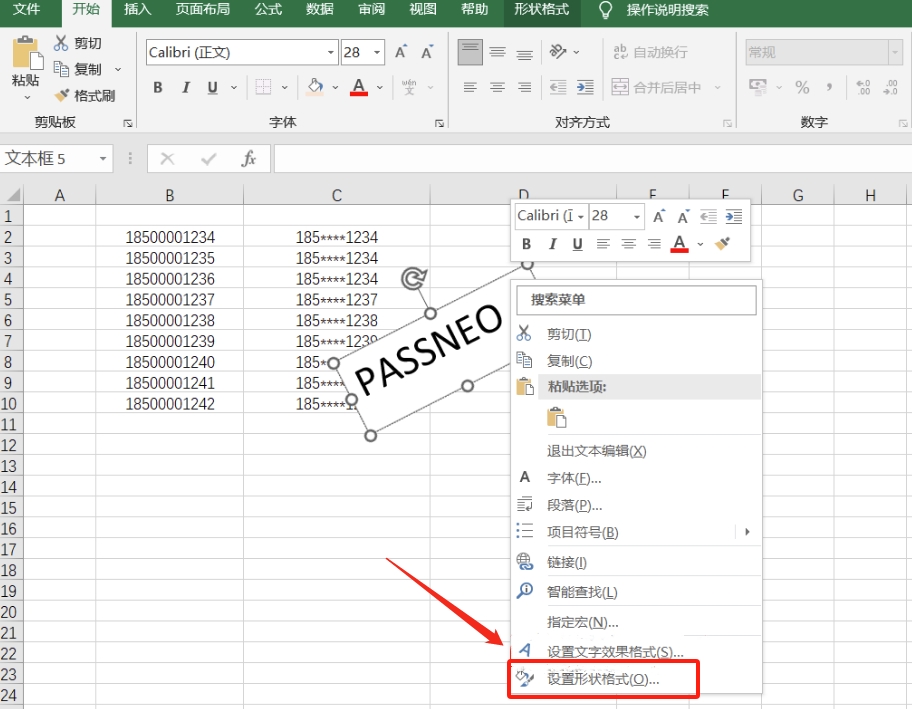Click the text orientation icon
The height and width of the screenshot is (709, 912).
click(558, 52)
